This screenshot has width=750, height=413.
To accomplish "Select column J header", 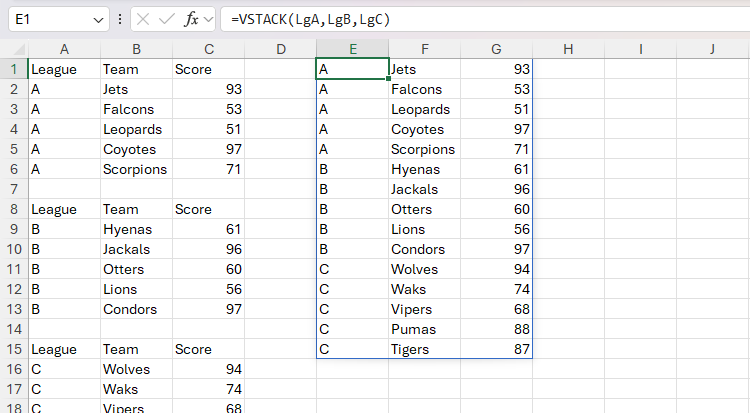I will click(x=711, y=49).
